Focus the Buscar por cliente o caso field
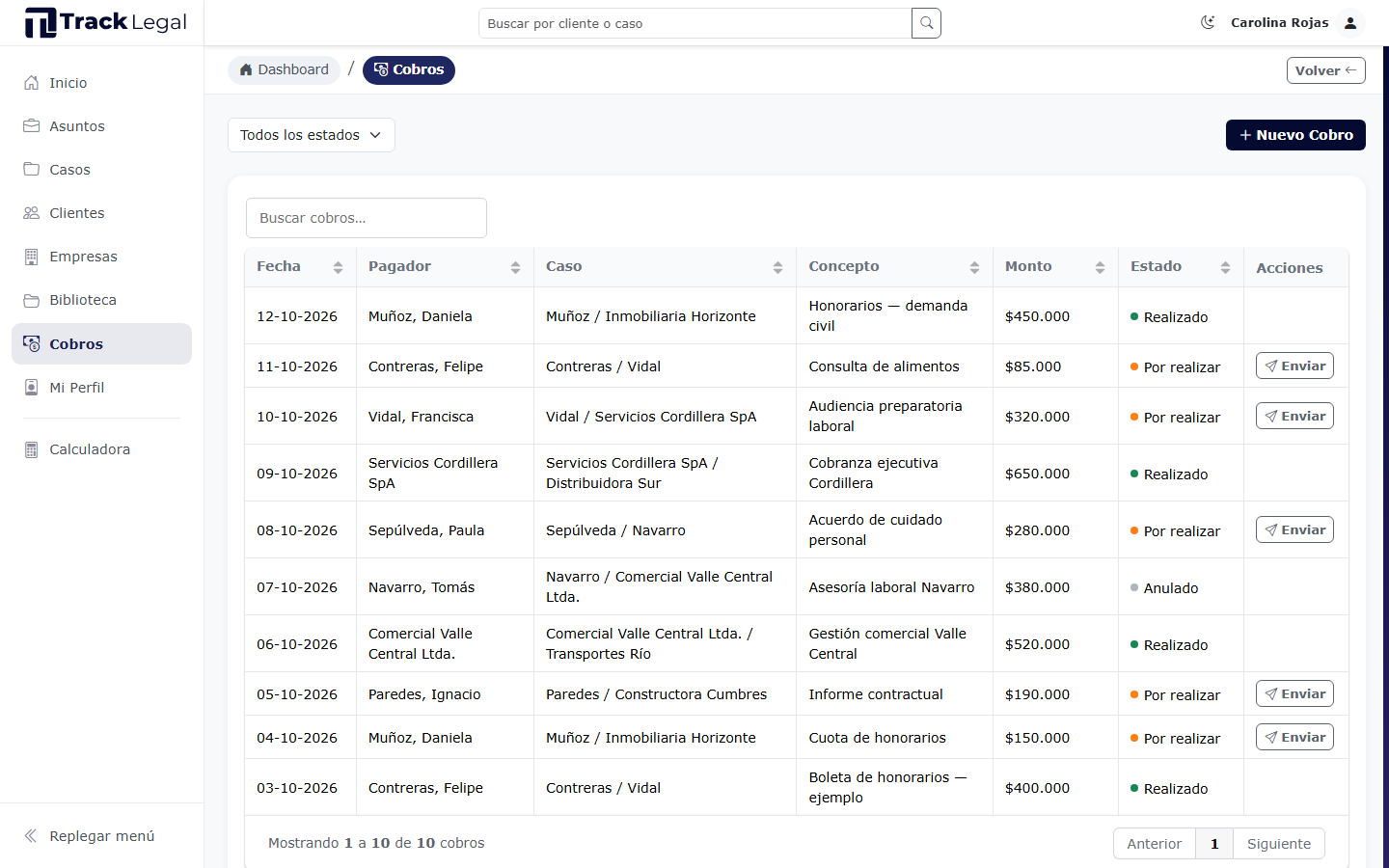1389x868 pixels. click(694, 23)
